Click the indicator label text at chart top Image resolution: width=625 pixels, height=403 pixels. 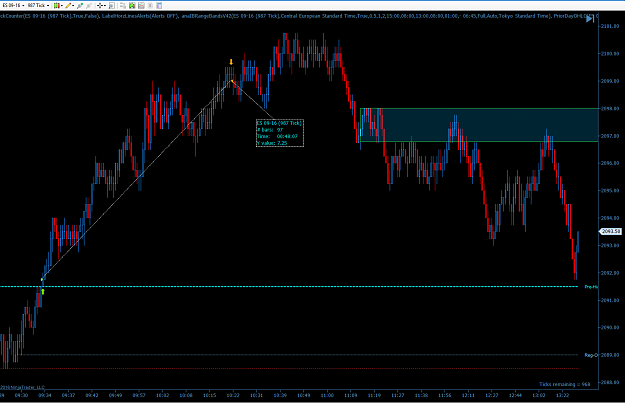[x=299, y=16]
